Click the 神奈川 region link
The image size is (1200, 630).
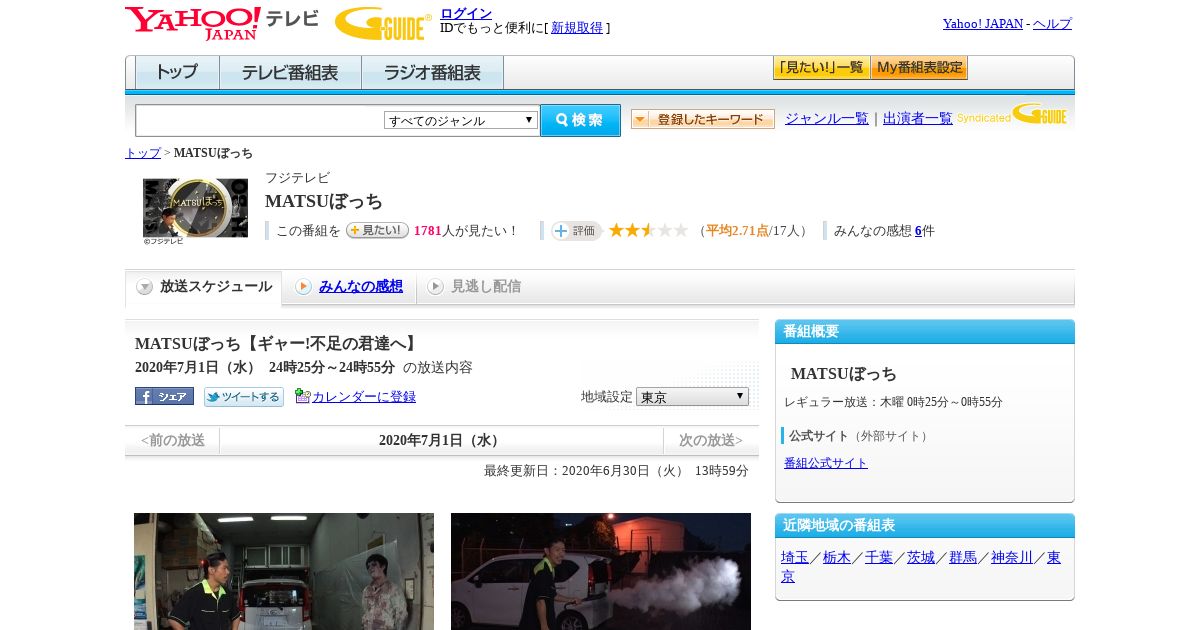tap(1012, 557)
